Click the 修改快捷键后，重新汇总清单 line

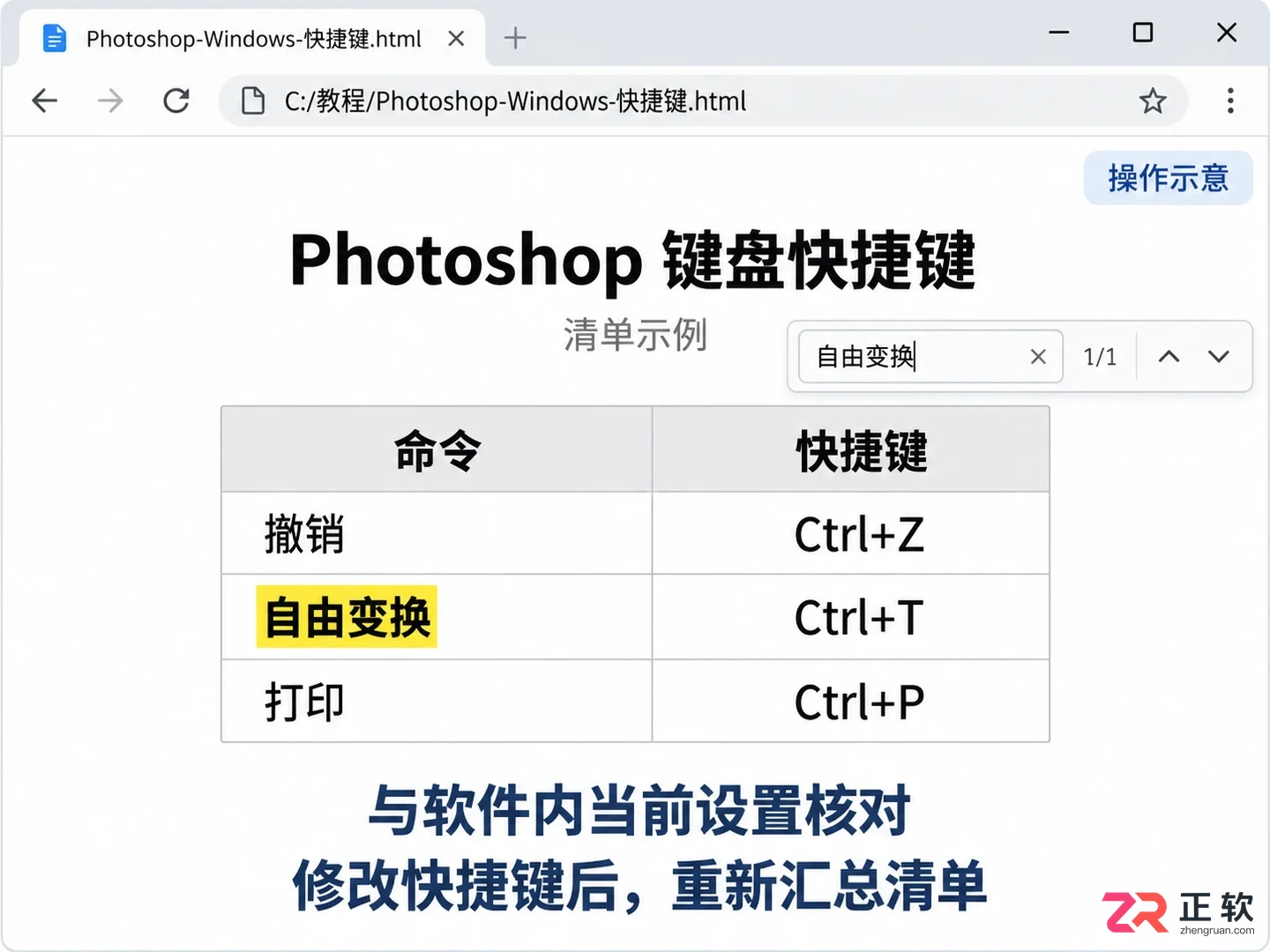639,886
